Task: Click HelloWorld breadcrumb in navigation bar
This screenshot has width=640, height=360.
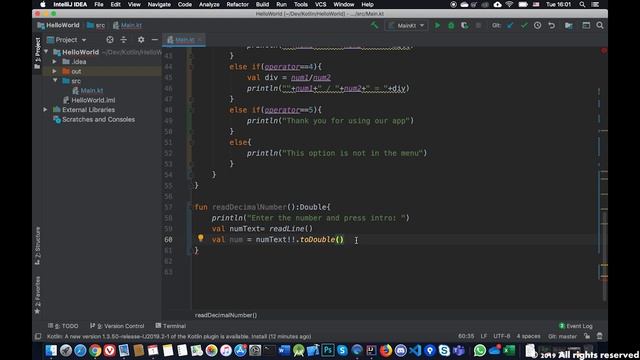Action: [x=58, y=25]
